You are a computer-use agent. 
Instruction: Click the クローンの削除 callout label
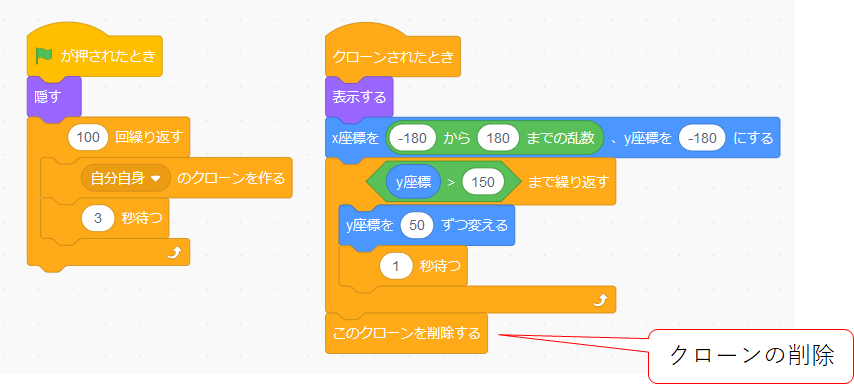tap(751, 356)
